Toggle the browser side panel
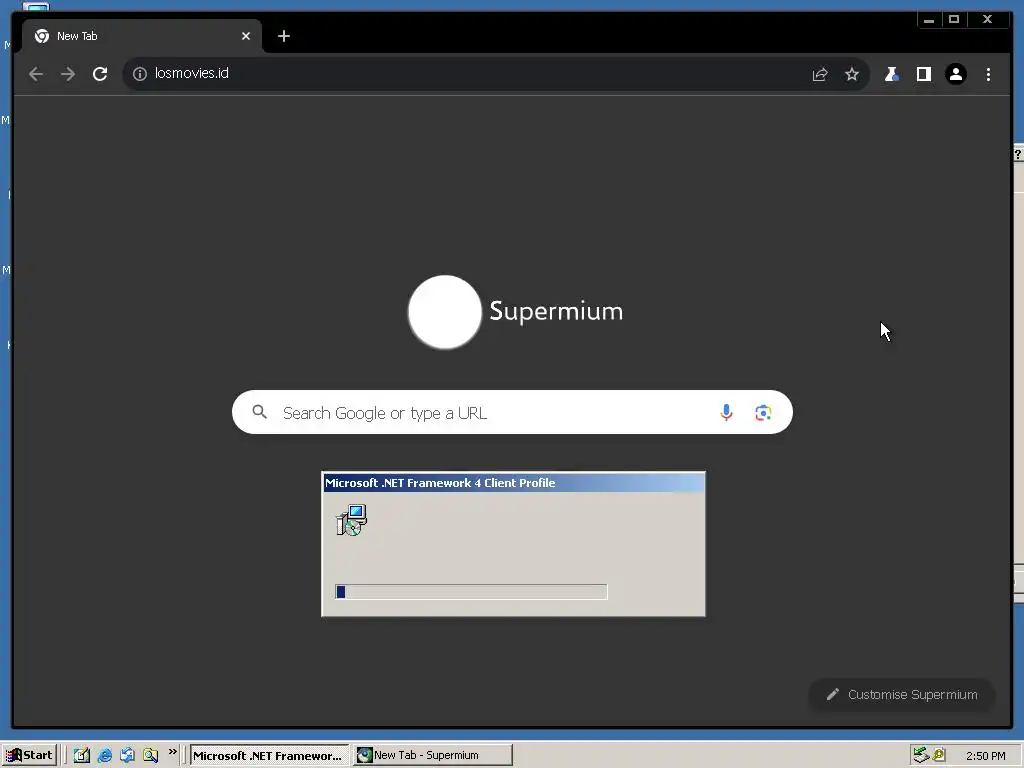Screen dimensions: 1024x768 click(x=923, y=74)
